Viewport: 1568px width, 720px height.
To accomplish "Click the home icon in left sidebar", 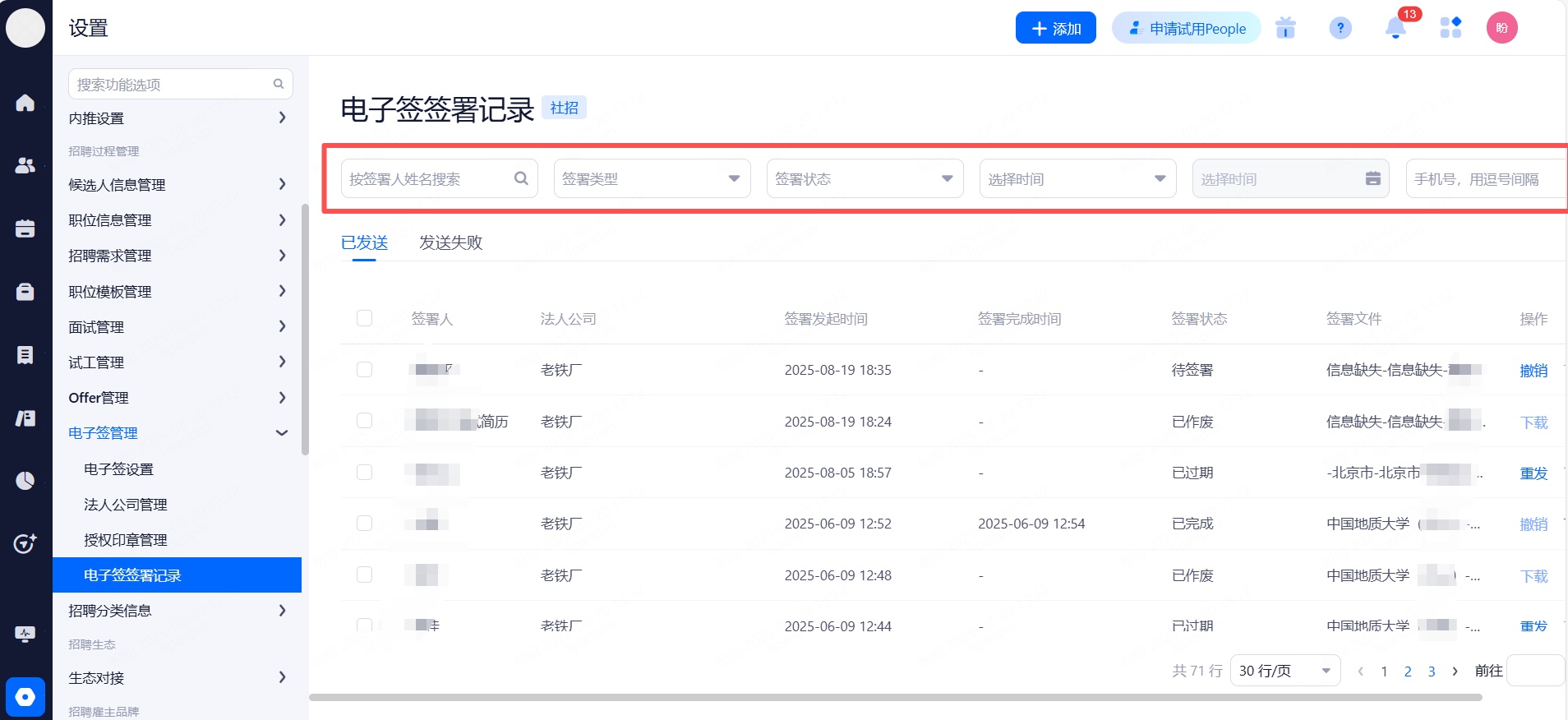I will click(x=25, y=103).
